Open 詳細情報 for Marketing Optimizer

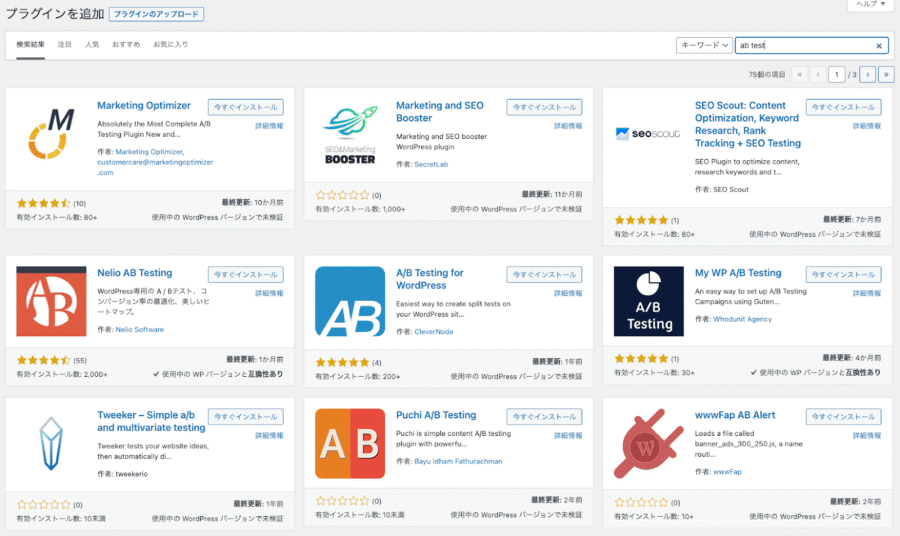coord(269,126)
